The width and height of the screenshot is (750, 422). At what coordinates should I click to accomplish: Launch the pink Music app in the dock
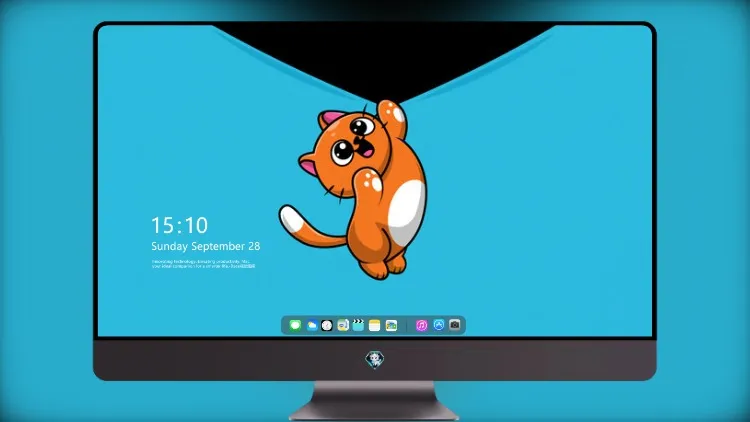pyautogui.click(x=421, y=325)
